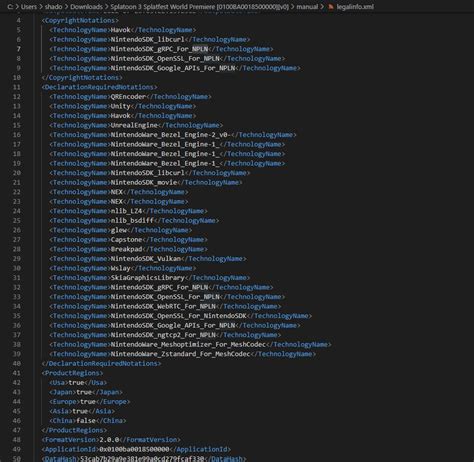Select the manual folder in the breadcrumb

(307, 7)
